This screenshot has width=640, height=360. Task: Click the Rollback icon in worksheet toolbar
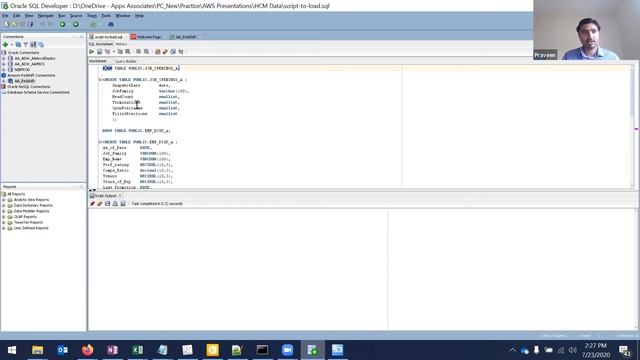pyautogui.click(x=146, y=52)
